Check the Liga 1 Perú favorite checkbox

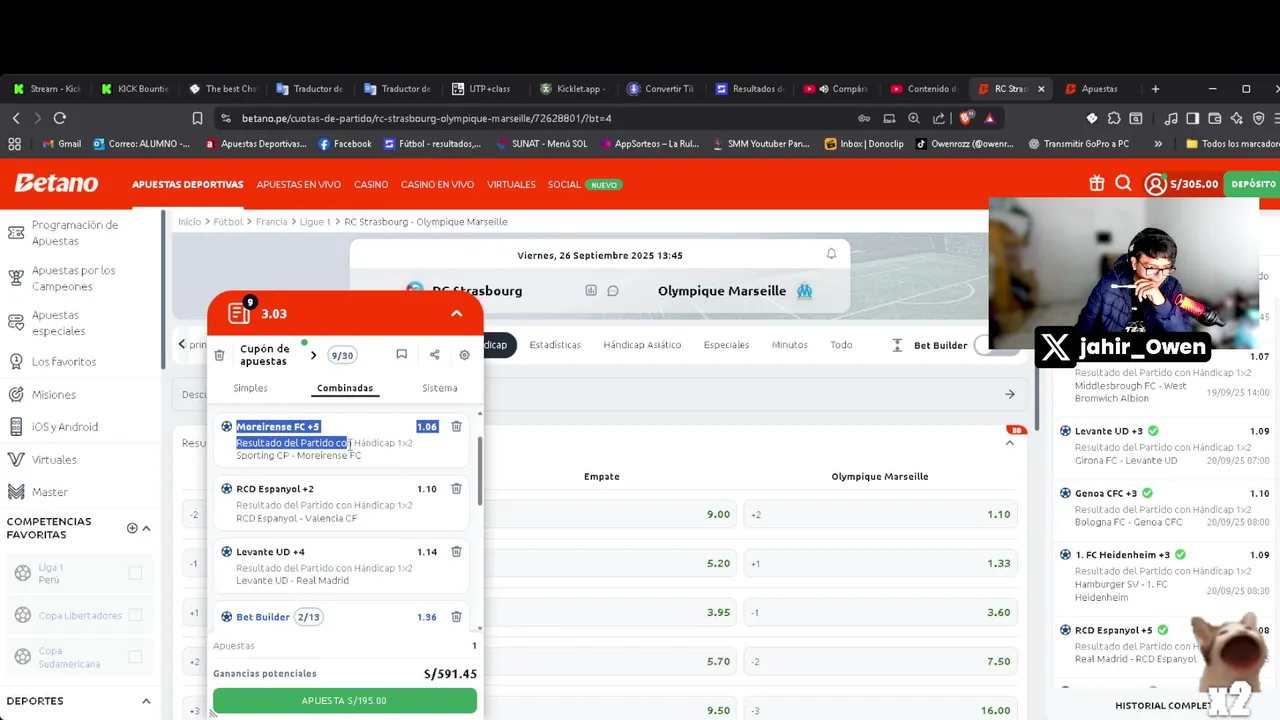click(135, 573)
